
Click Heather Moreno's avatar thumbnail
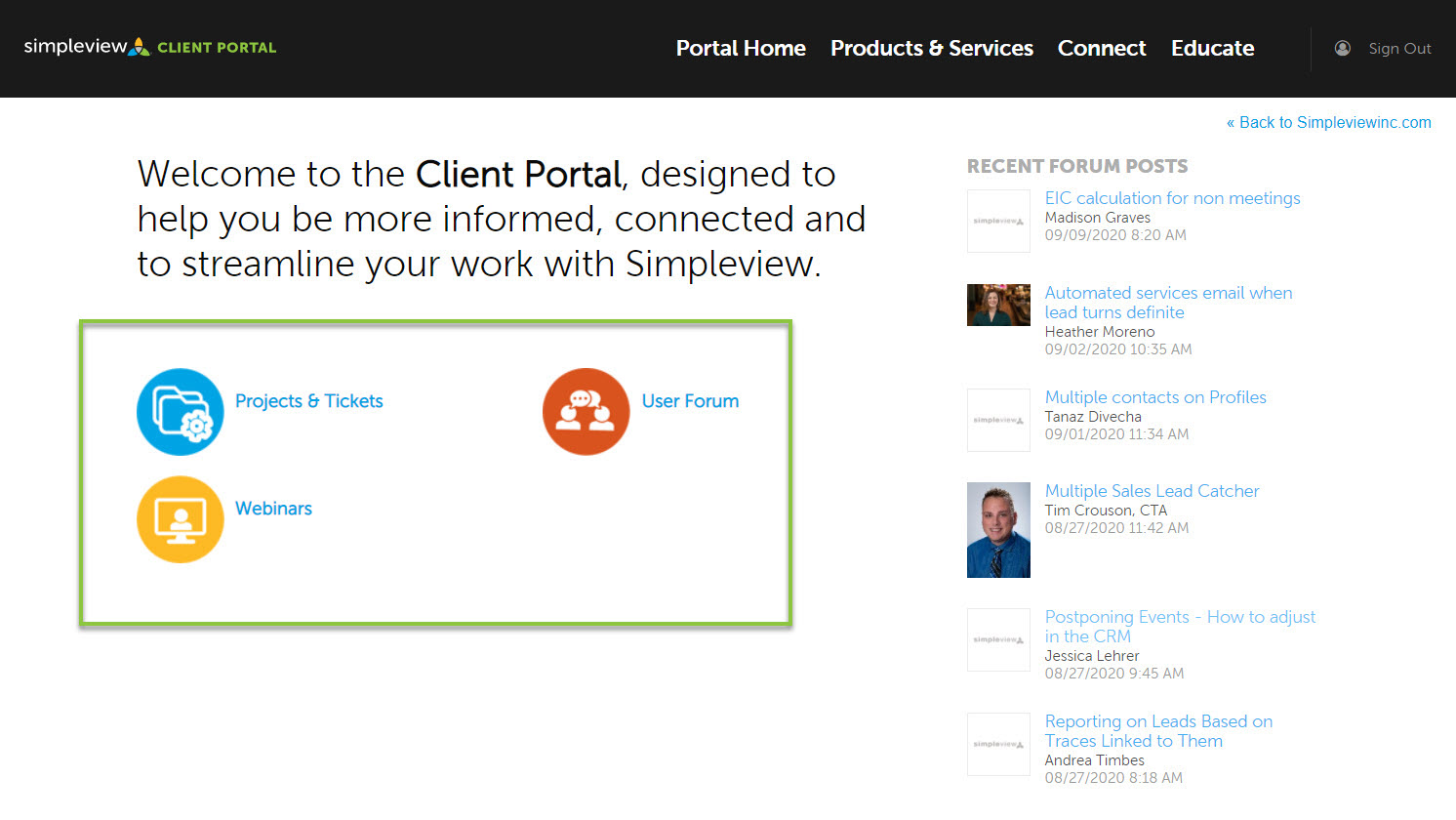pyautogui.click(x=998, y=305)
